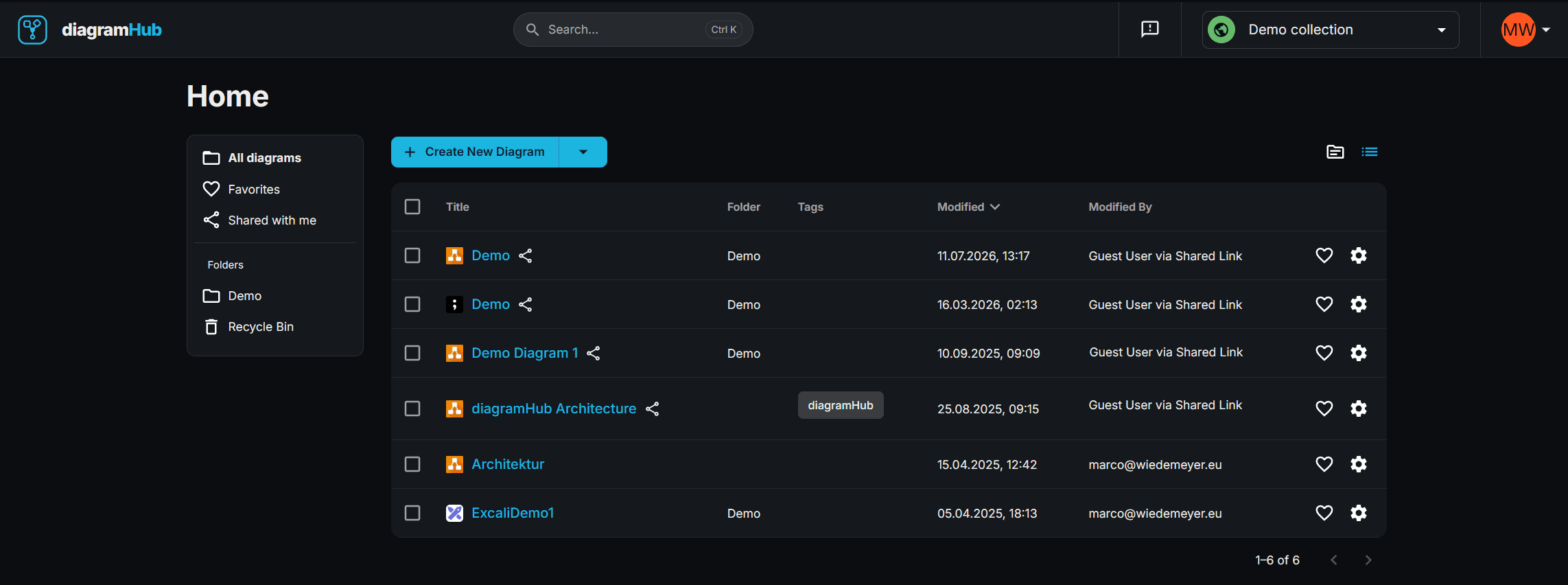Tick the ExcaliDemo1 row checkbox
Viewport: 1568px width, 585px height.
[x=412, y=513]
